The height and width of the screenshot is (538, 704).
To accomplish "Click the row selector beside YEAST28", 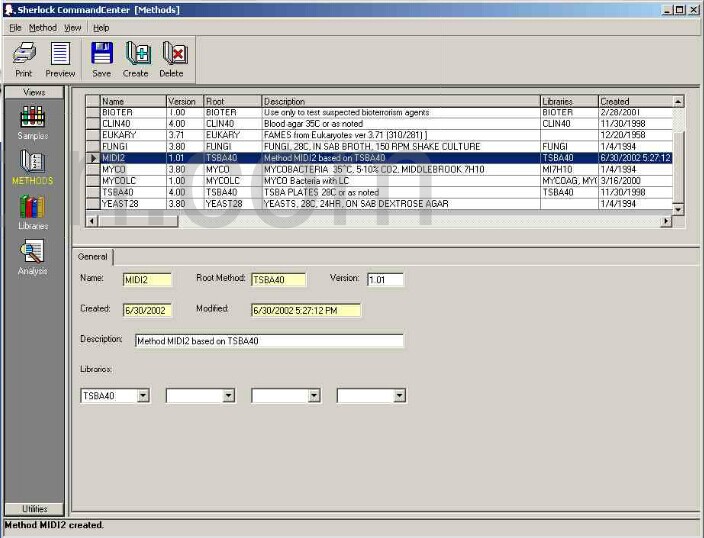I will (93, 203).
